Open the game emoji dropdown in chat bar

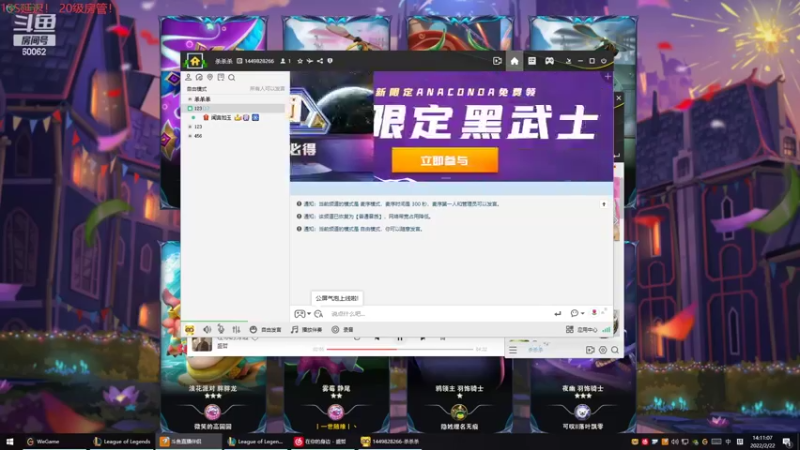click(302, 314)
